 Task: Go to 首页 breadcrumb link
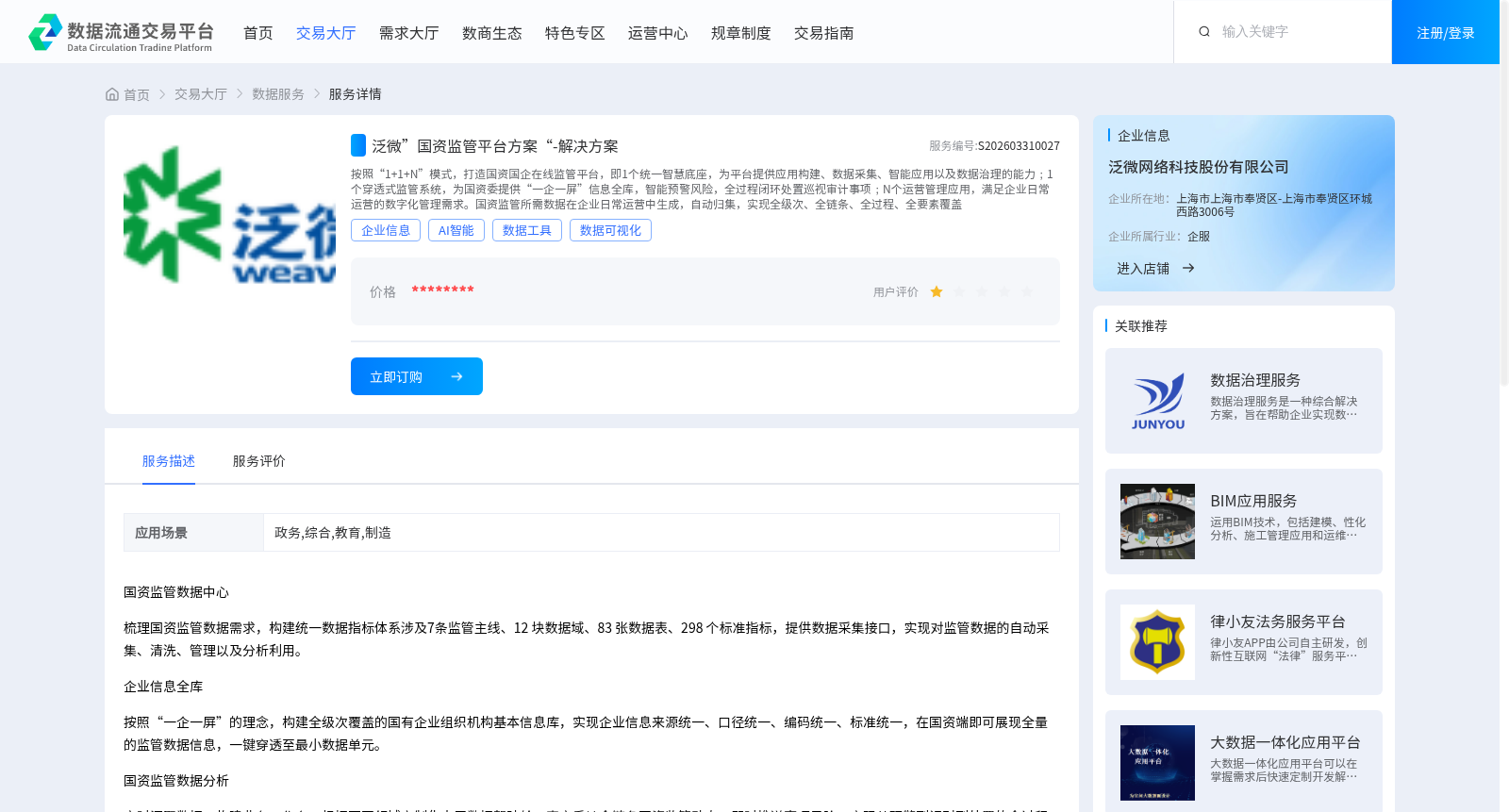tap(137, 94)
